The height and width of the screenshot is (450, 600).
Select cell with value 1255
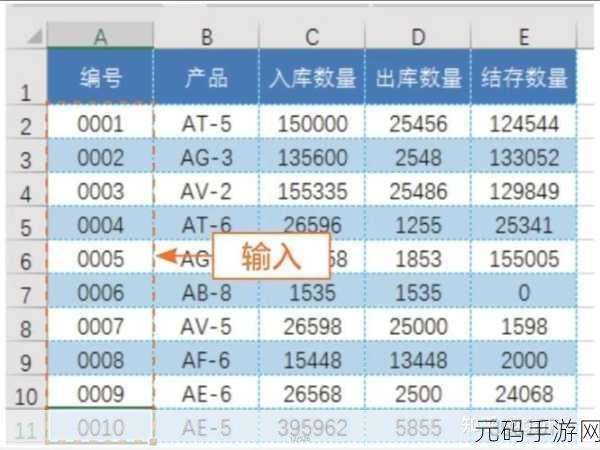[418, 223]
